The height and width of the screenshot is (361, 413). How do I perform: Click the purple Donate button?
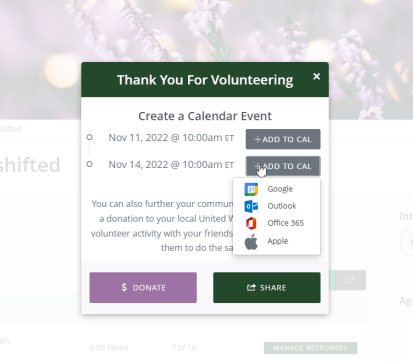143,287
